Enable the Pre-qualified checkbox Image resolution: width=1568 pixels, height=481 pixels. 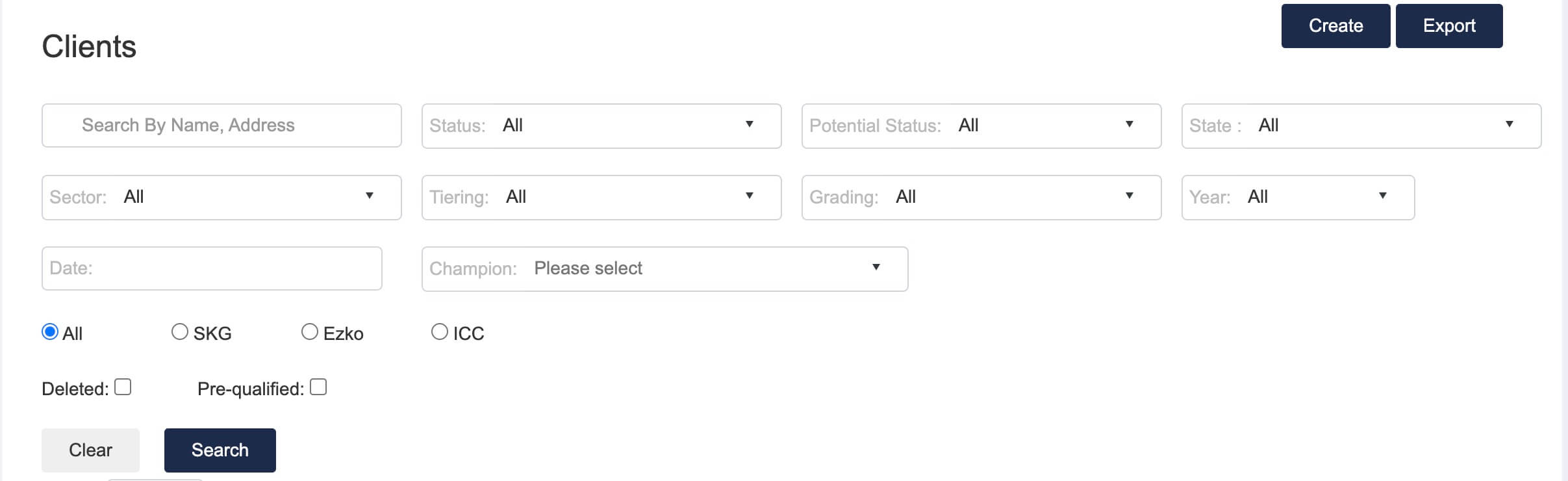[318, 387]
